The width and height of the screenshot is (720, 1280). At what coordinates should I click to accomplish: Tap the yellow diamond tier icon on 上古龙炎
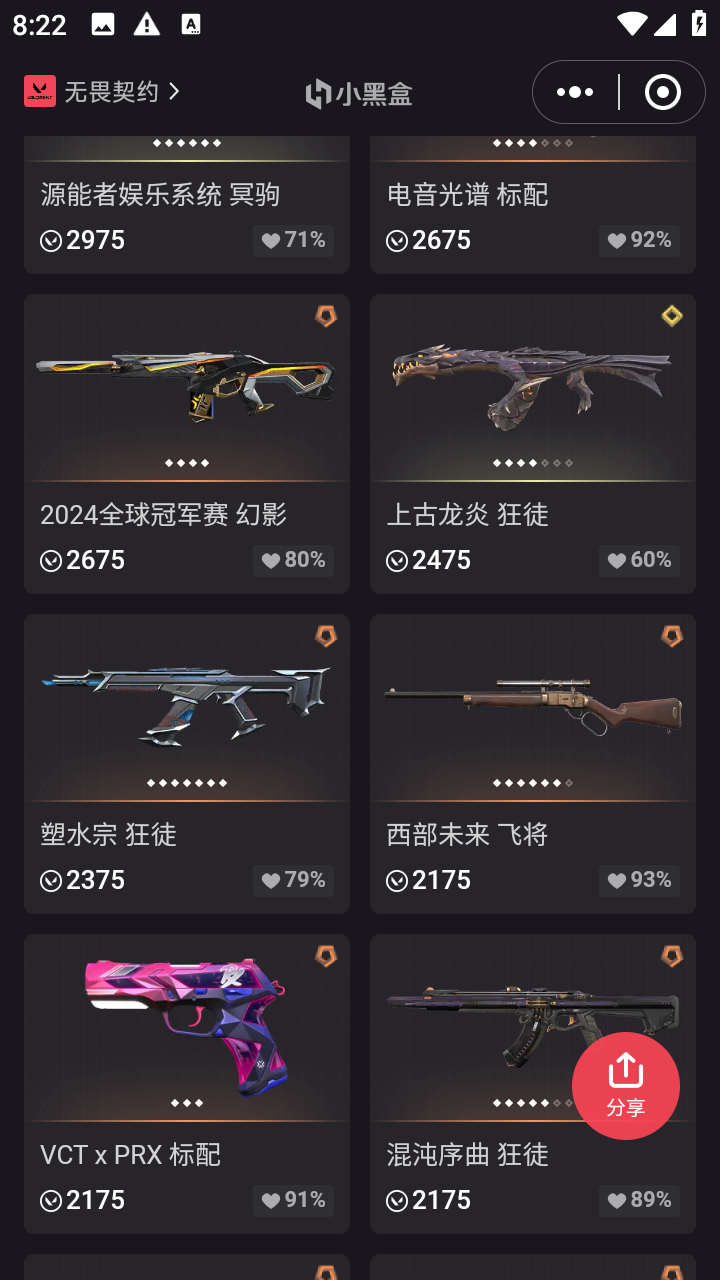coord(672,316)
